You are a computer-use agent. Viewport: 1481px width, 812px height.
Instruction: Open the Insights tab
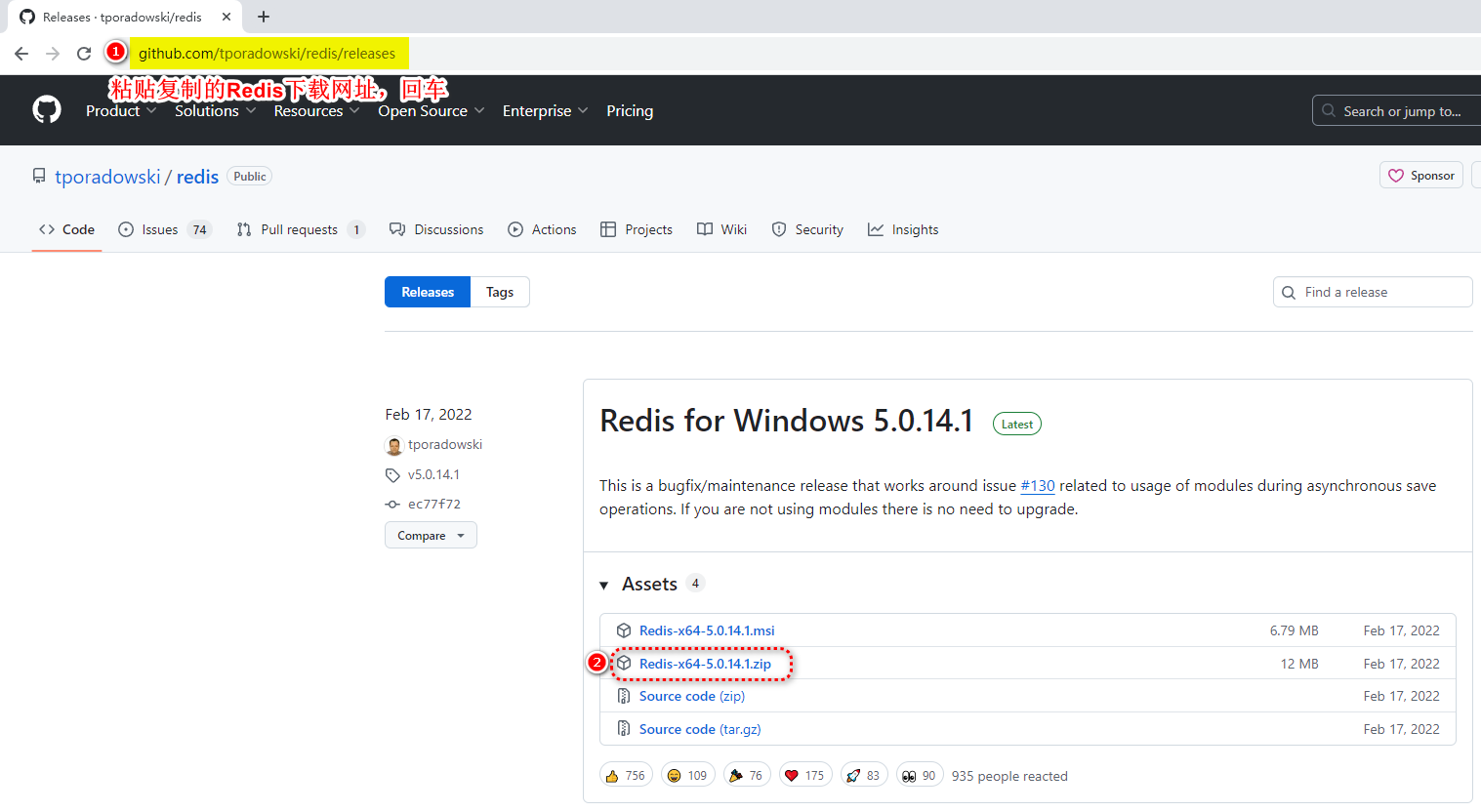pyautogui.click(x=903, y=229)
